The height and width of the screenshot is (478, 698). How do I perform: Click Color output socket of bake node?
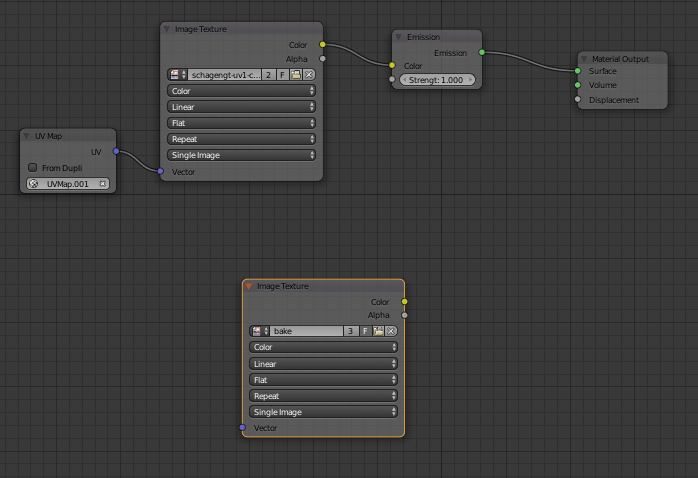404,301
